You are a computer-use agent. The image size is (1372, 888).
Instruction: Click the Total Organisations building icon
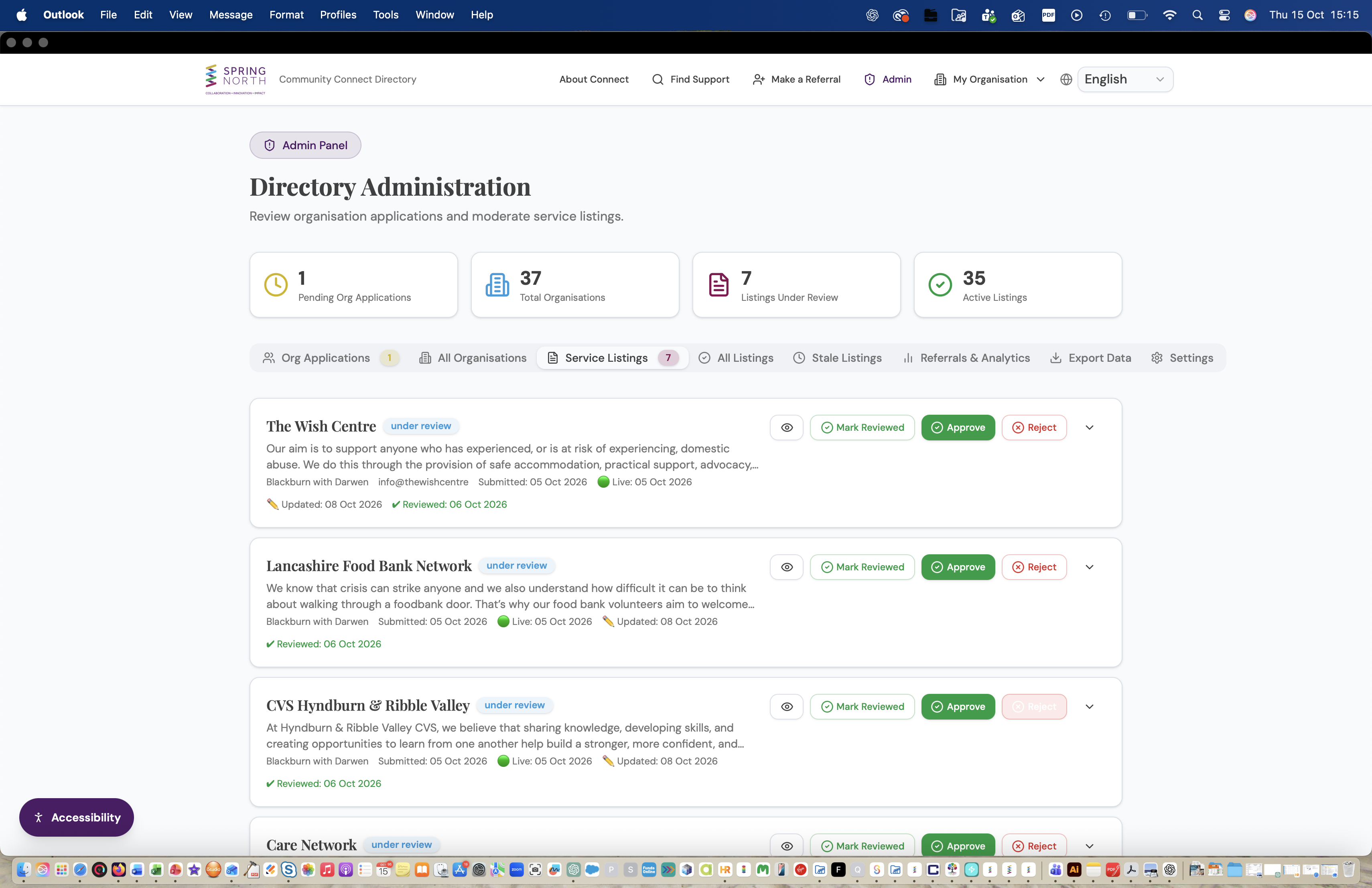tap(497, 285)
